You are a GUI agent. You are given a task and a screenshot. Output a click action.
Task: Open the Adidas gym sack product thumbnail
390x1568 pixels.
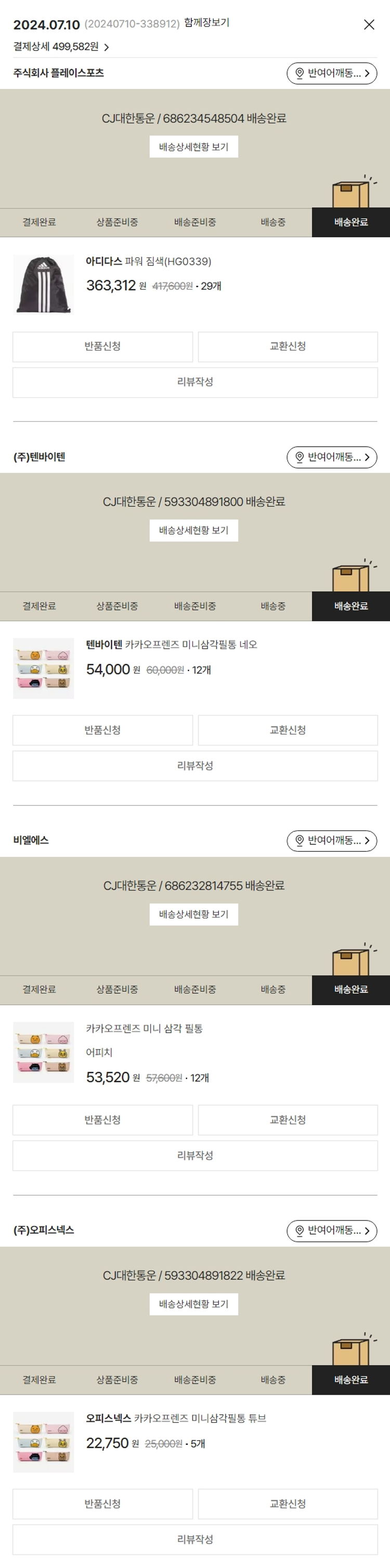[43, 284]
